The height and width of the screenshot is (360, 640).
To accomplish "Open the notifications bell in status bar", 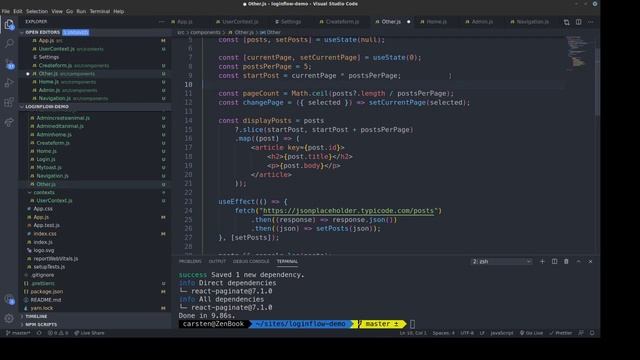I will (x=592, y=333).
